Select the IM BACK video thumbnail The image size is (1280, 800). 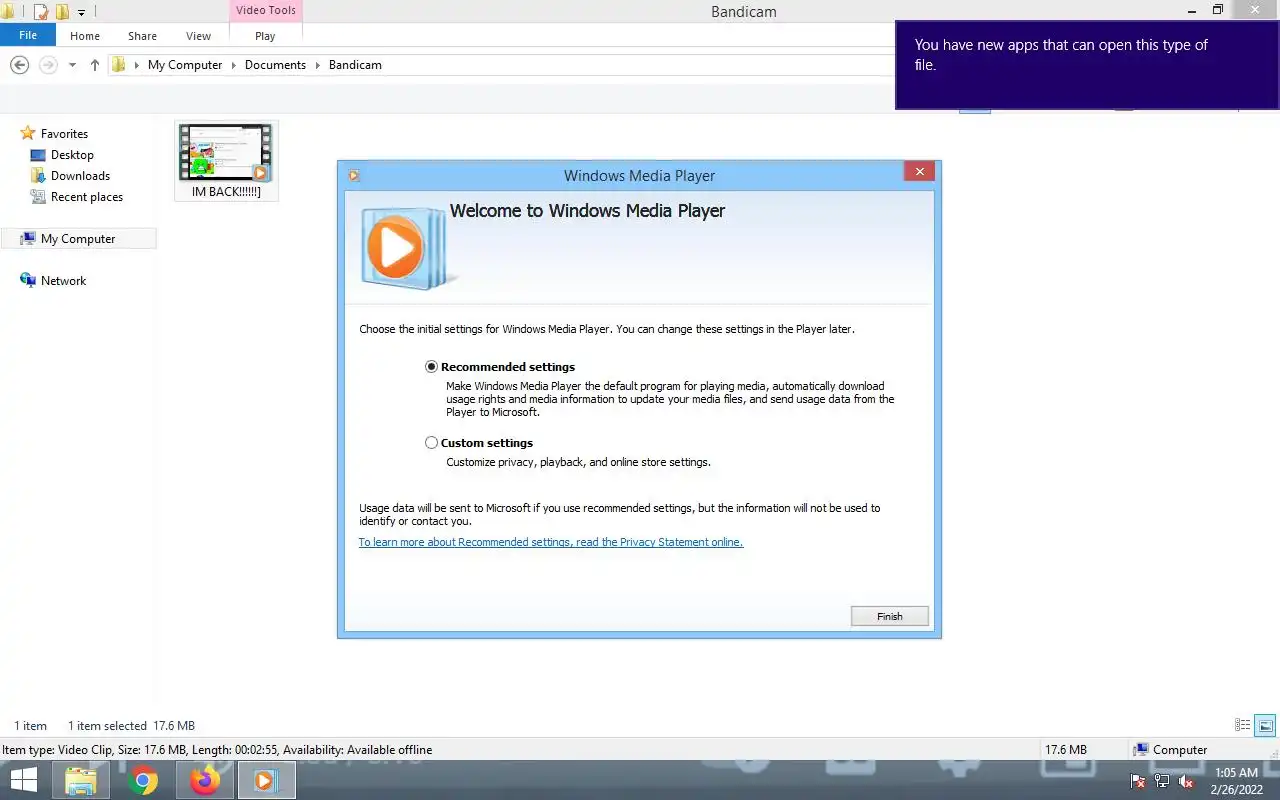(x=225, y=152)
